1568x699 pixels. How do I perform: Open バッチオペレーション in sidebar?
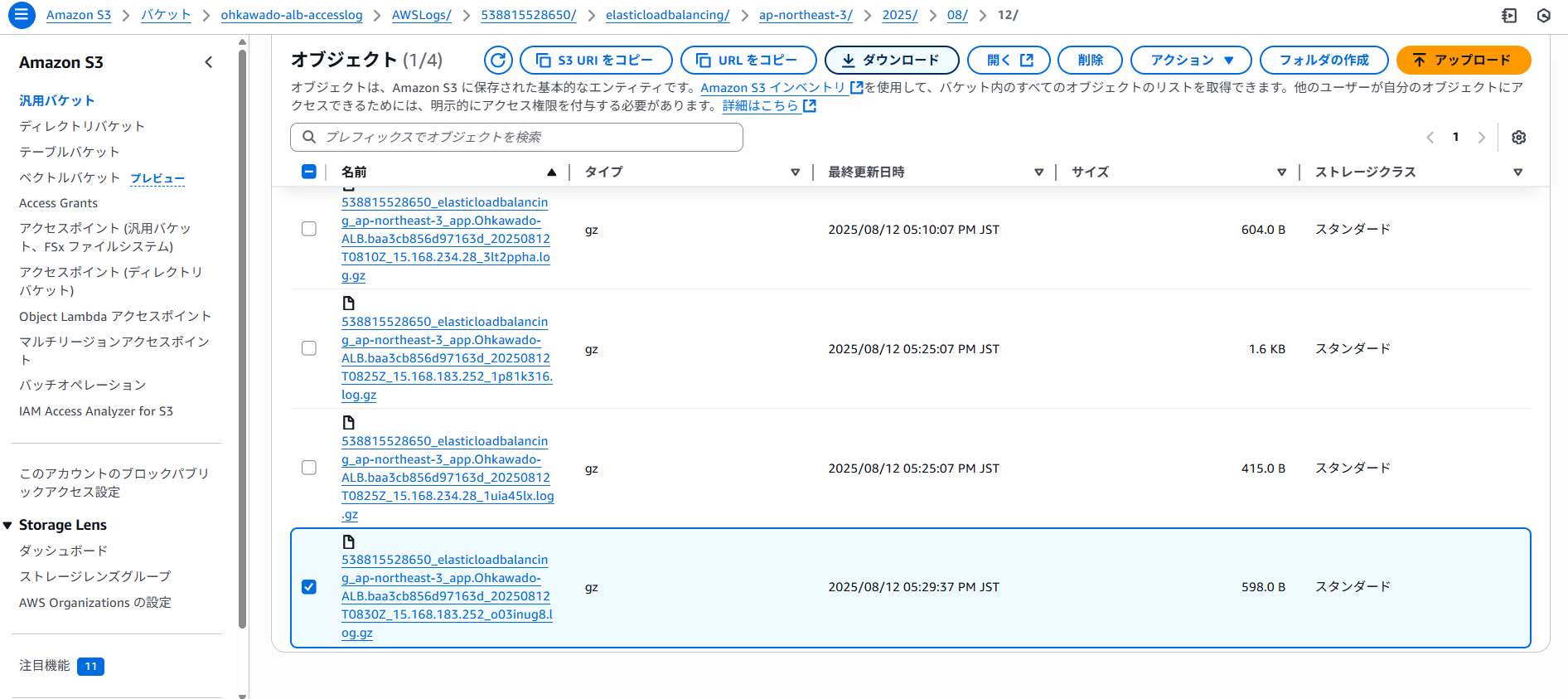click(83, 385)
